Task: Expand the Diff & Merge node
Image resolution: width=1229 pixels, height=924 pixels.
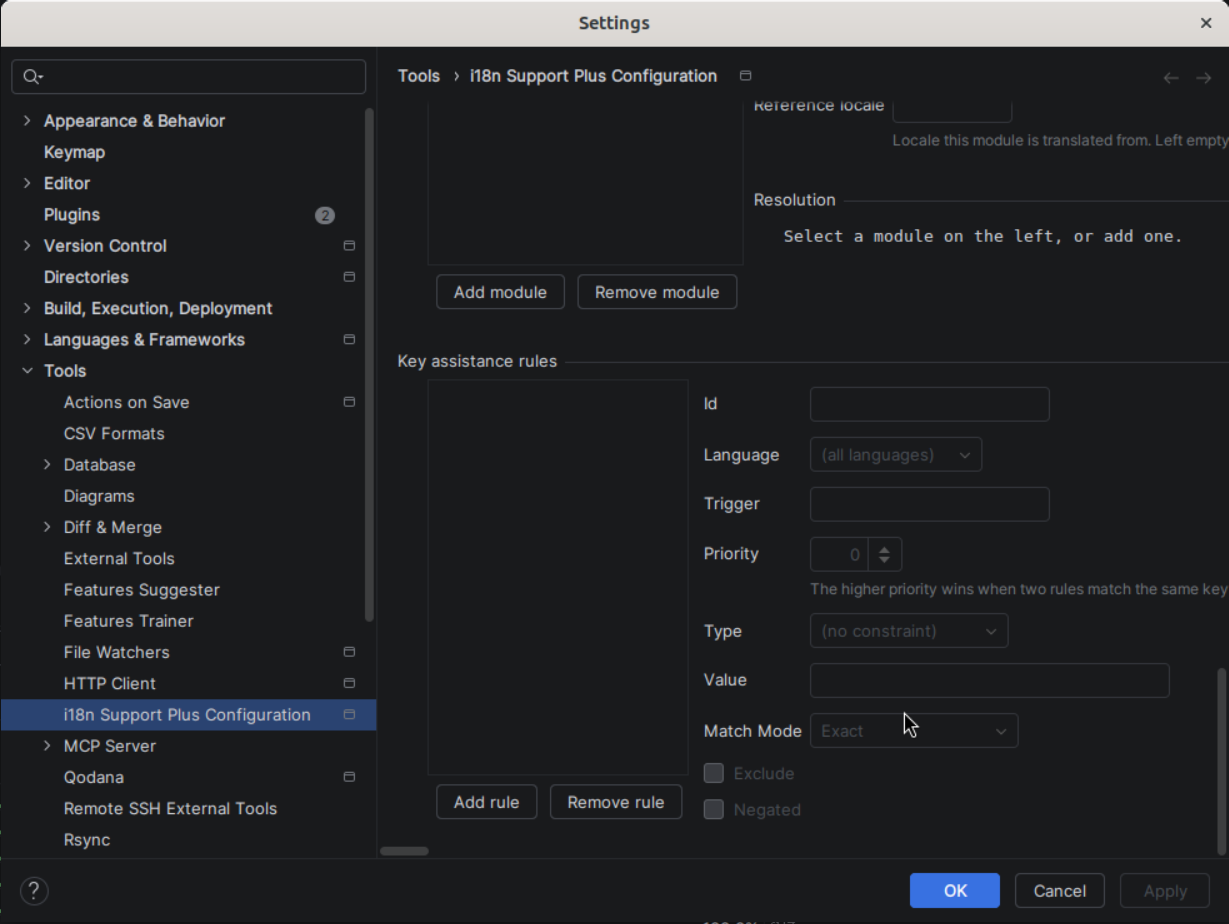Action: (47, 527)
